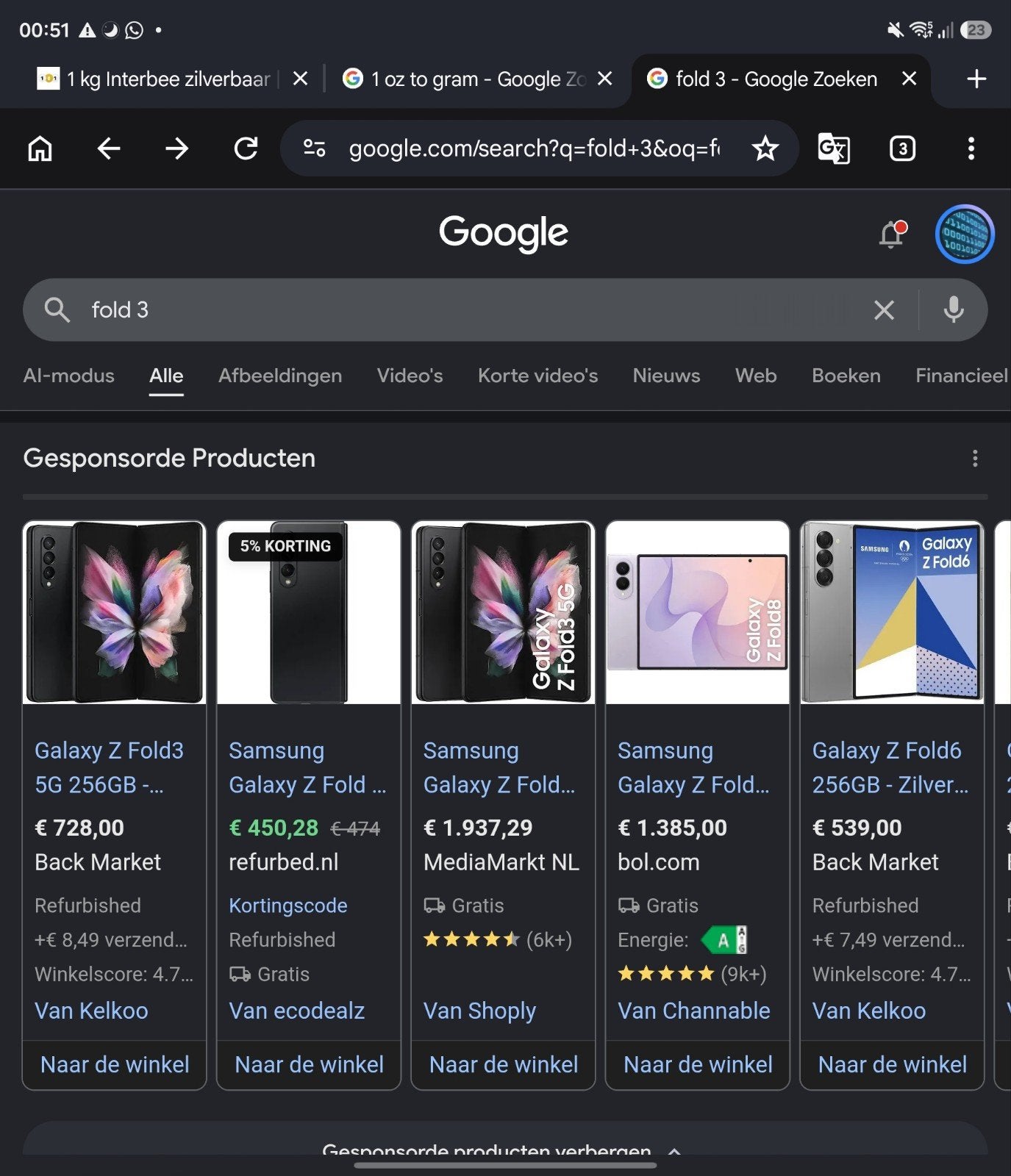The width and height of the screenshot is (1011, 1176).
Task: Close the '1 oz to gram' tab
Action: (x=604, y=79)
